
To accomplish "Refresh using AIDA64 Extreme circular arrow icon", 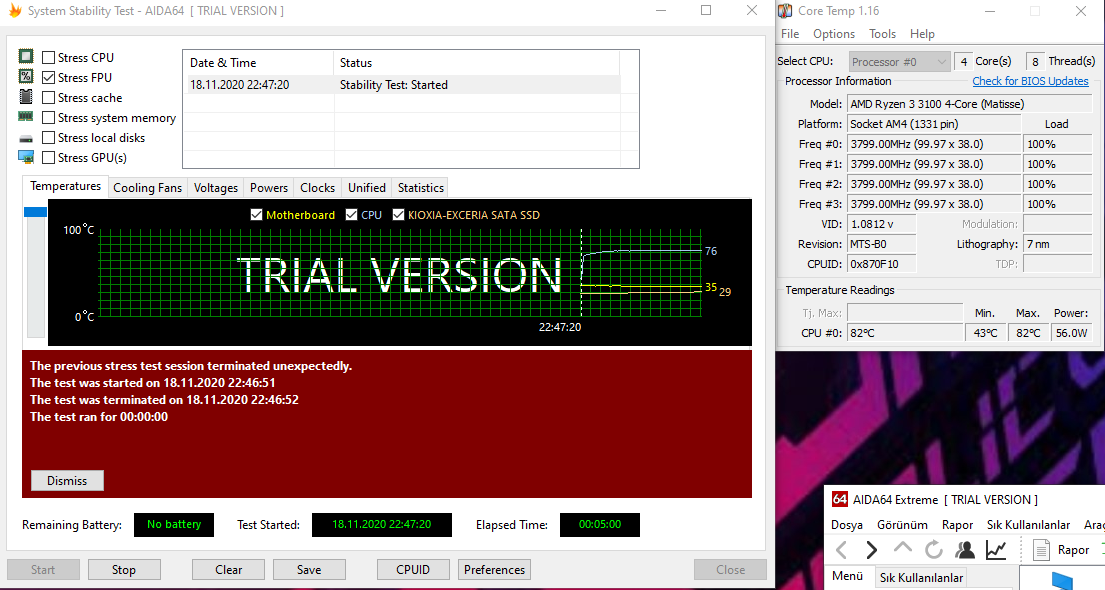I will tap(934, 550).
